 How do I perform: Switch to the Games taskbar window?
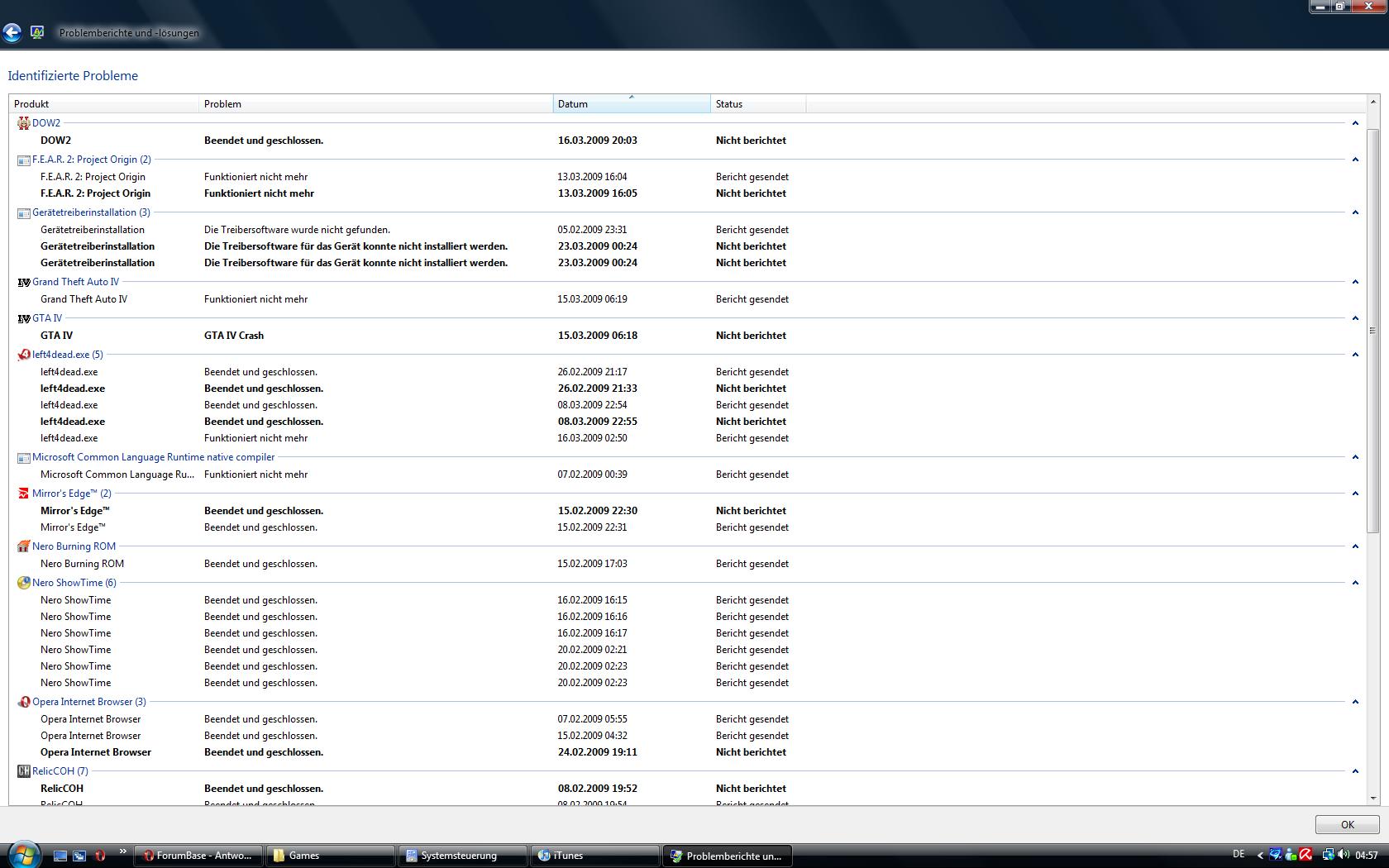(x=331, y=856)
